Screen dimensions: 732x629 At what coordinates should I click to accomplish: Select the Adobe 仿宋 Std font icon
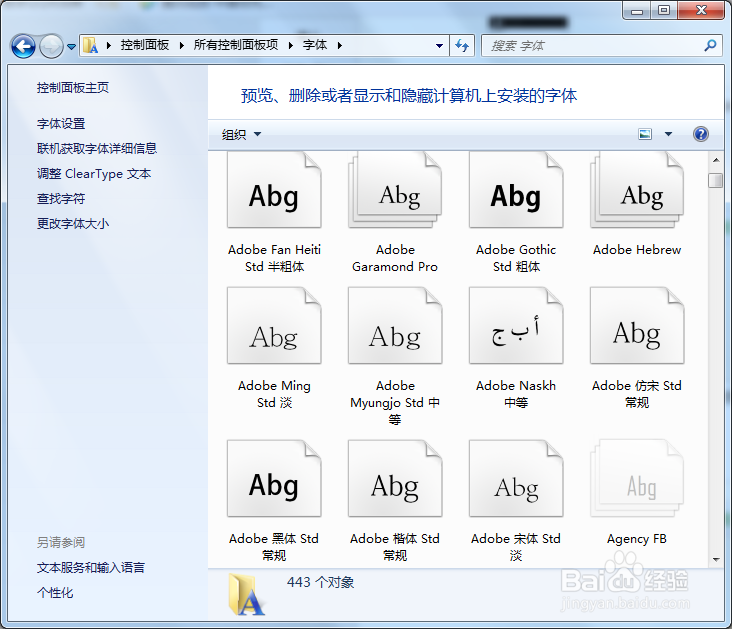(637, 325)
